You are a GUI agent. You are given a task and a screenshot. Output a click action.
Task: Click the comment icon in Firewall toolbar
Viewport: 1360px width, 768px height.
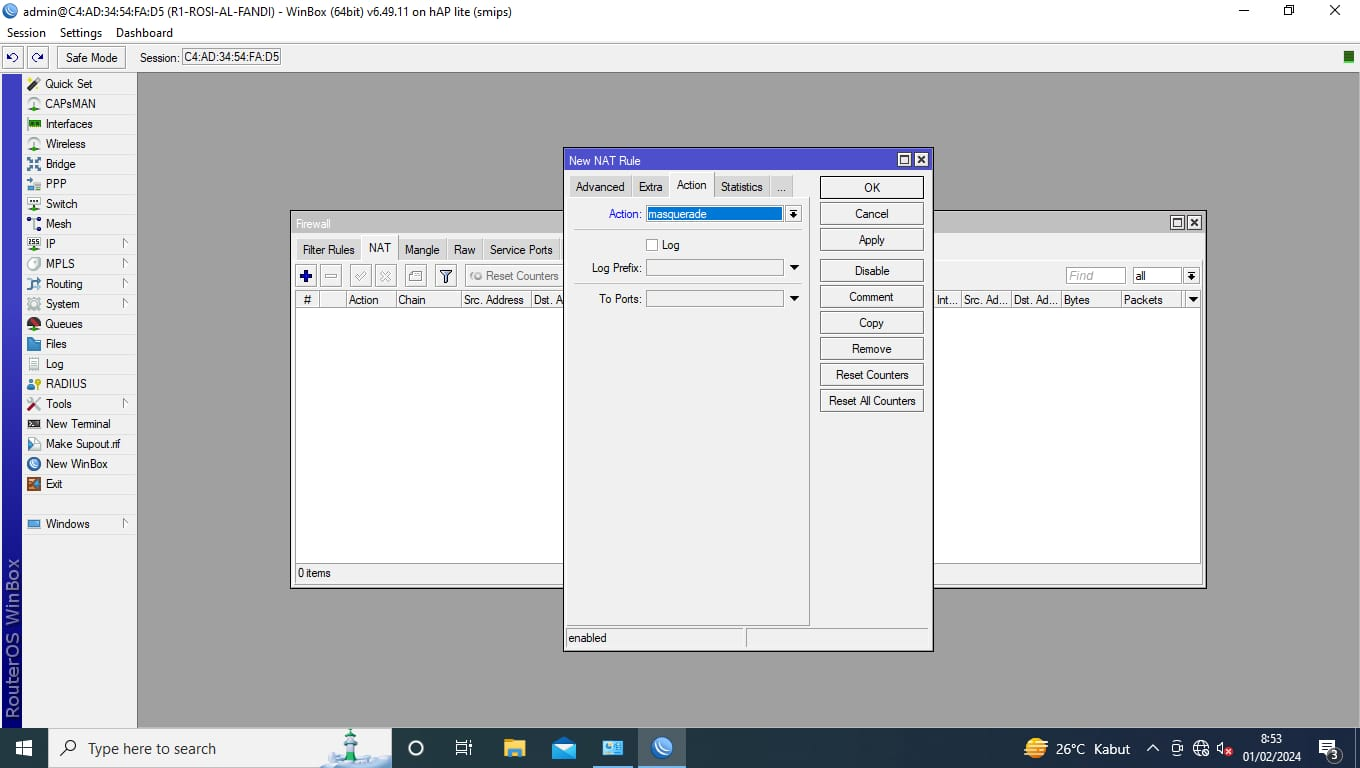point(416,276)
